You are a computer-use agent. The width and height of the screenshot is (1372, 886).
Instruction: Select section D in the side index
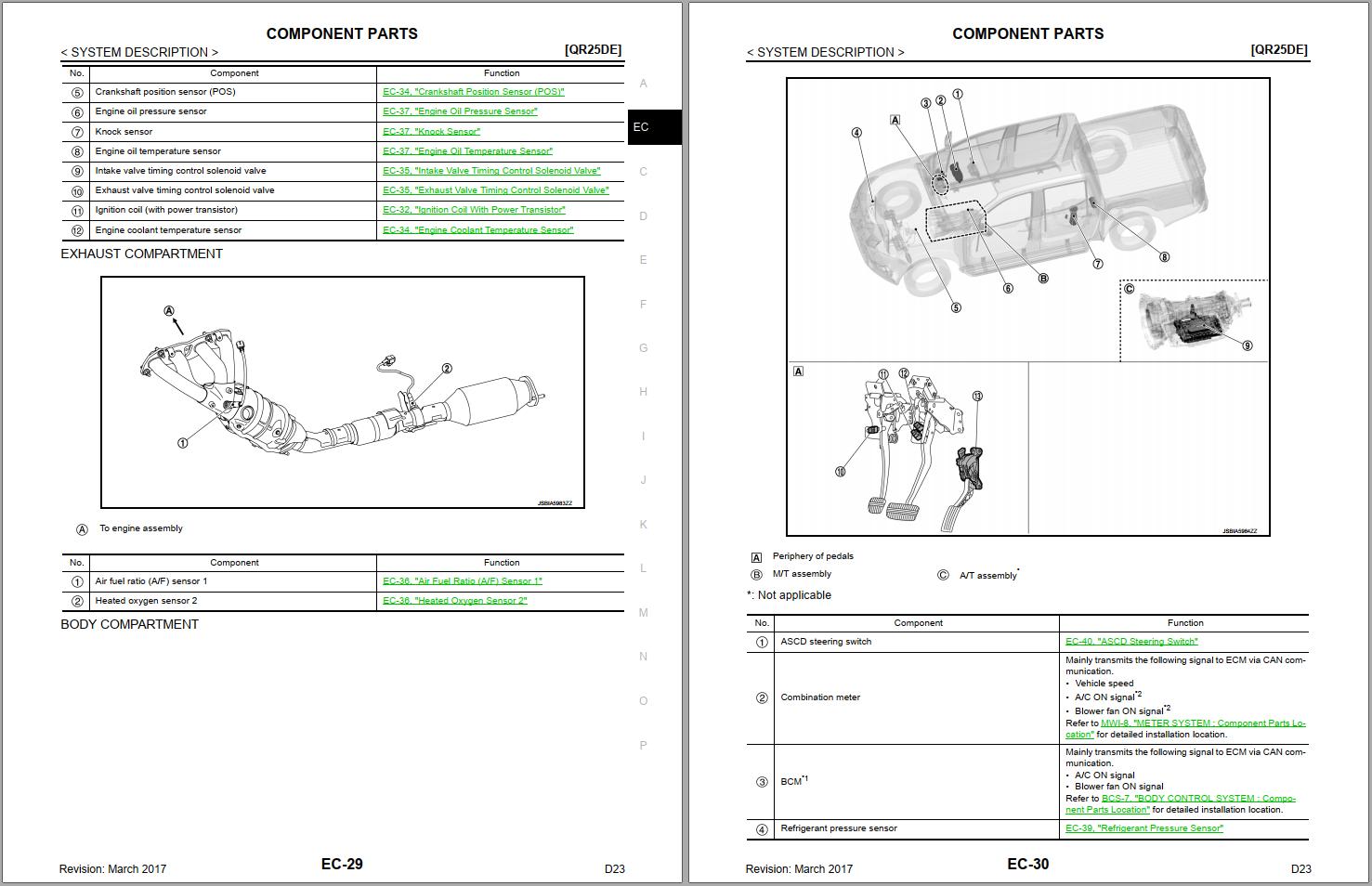pyautogui.click(x=643, y=216)
